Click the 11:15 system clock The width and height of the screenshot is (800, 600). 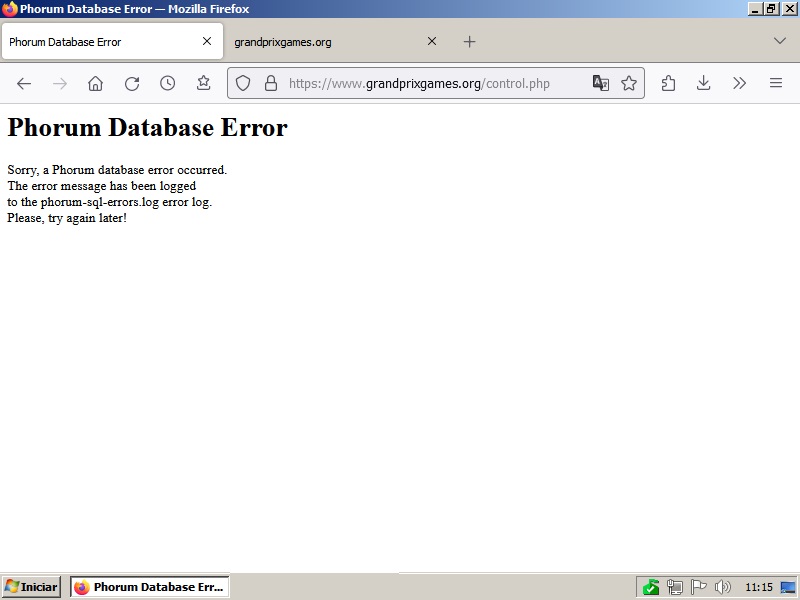click(x=759, y=587)
